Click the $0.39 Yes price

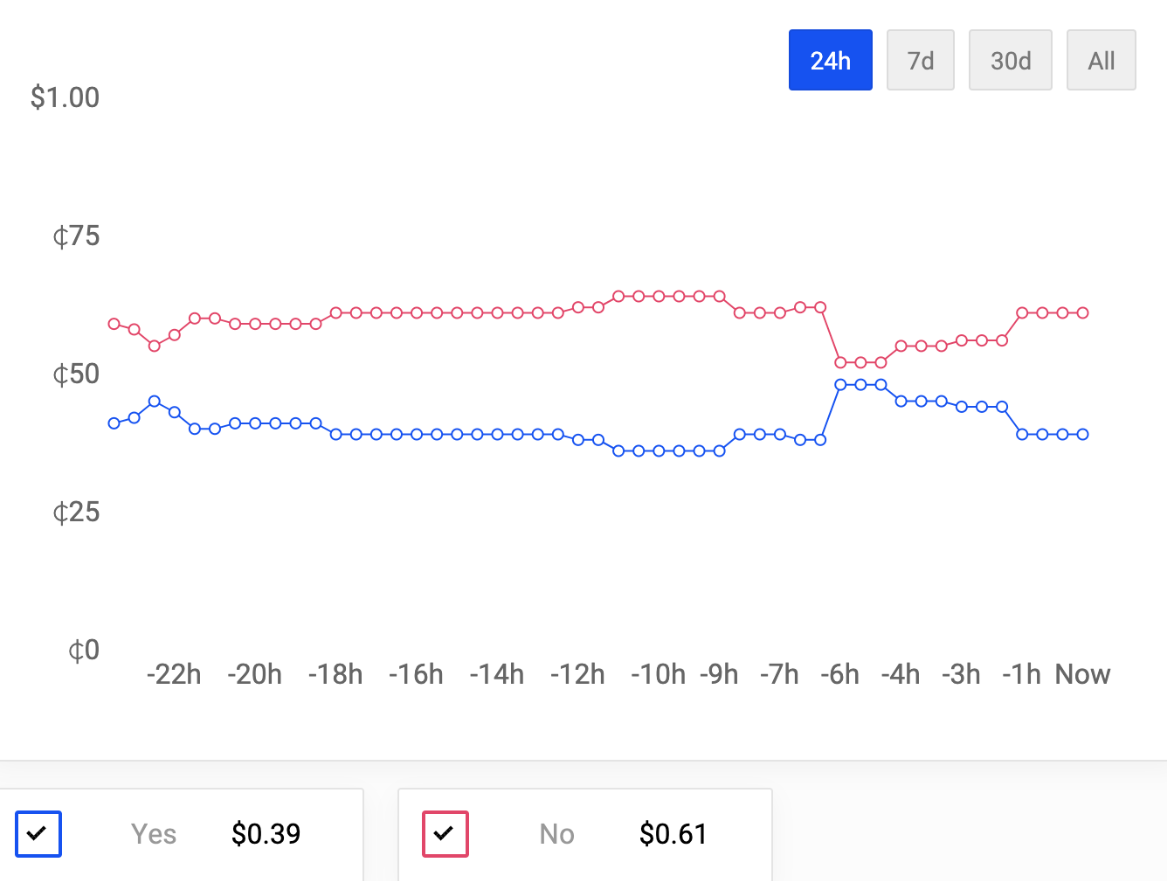point(266,834)
